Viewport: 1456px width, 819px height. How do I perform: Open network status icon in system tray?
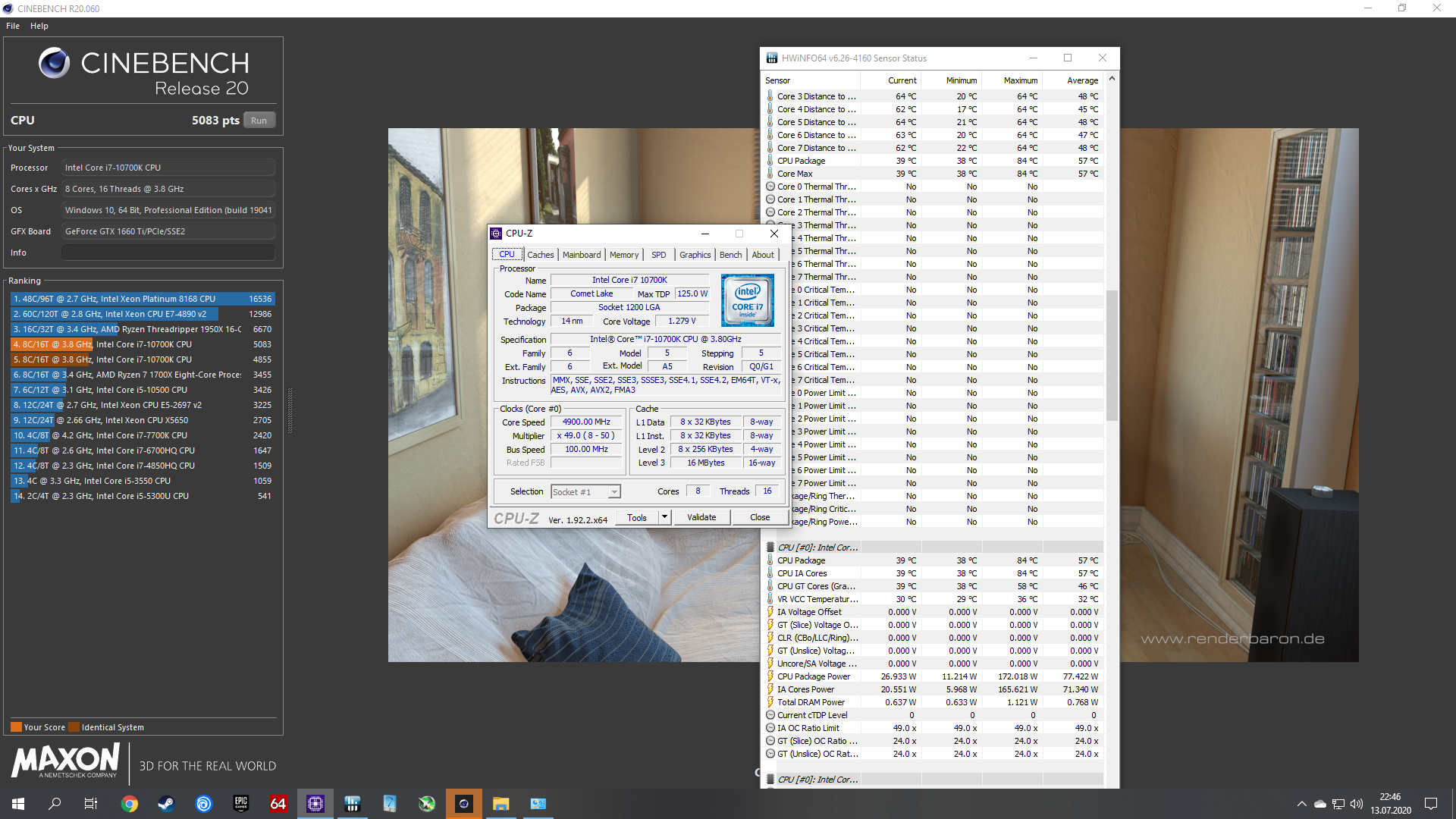tap(1338, 804)
